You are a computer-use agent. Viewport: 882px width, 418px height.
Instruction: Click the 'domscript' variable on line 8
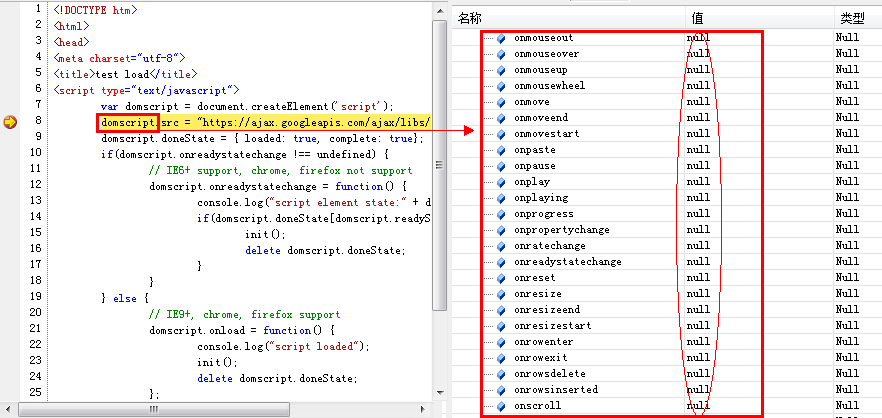128,122
